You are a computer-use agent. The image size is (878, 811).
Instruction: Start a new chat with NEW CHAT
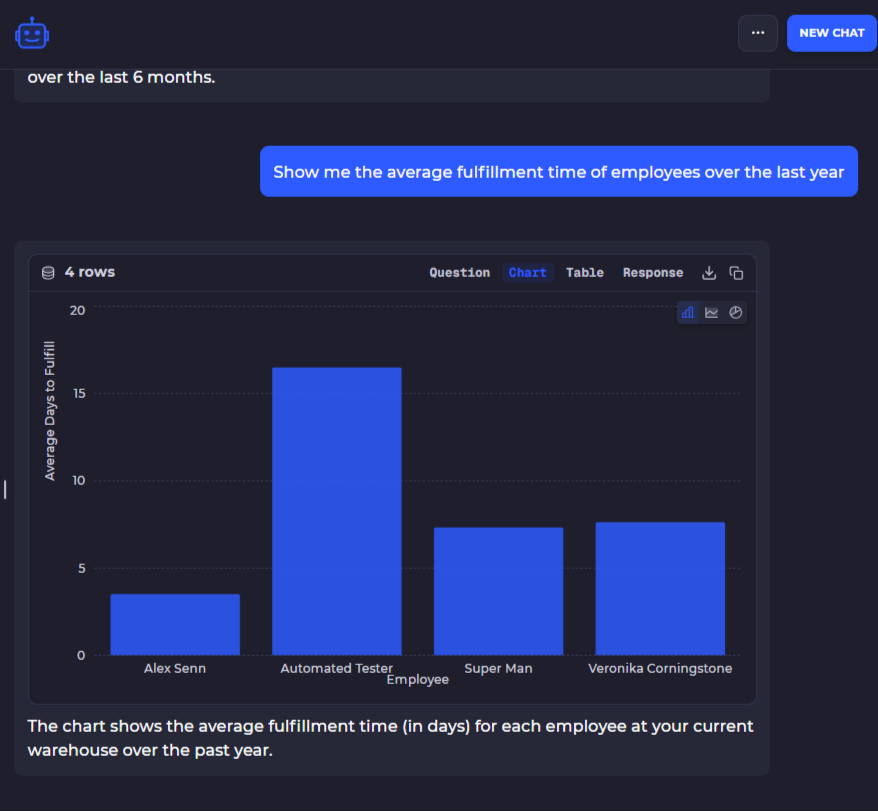point(832,33)
